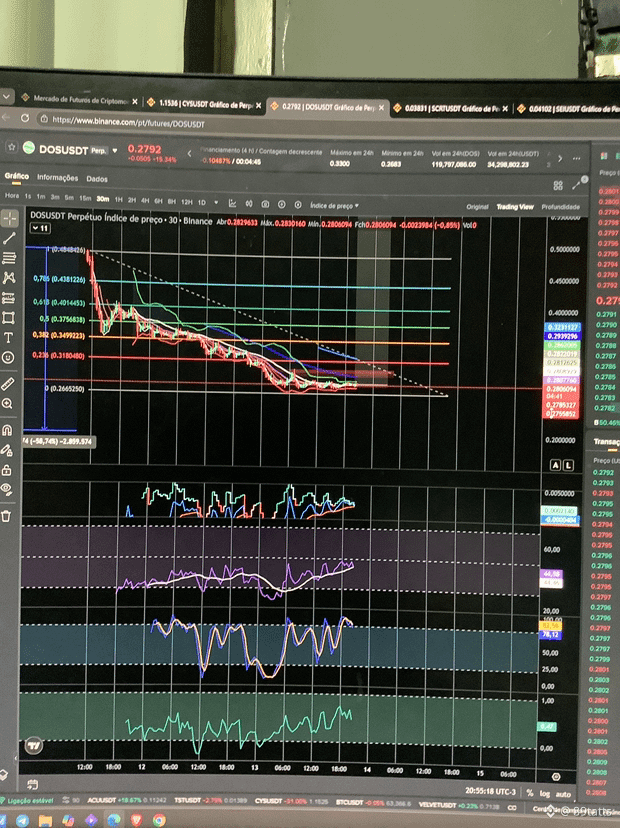Switch to the Informações tab
The height and width of the screenshot is (828, 620).
58,178
